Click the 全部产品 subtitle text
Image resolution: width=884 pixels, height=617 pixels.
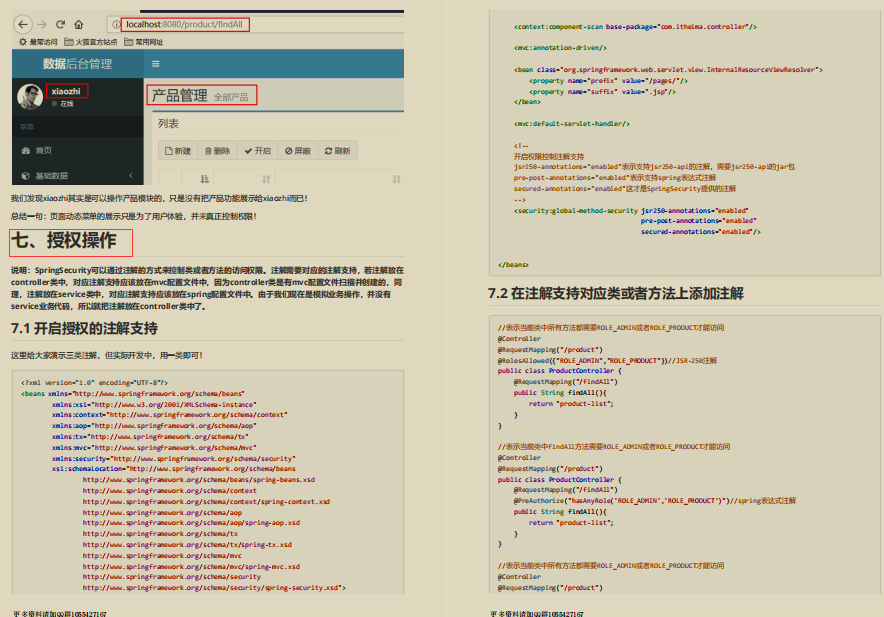click(231, 97)
